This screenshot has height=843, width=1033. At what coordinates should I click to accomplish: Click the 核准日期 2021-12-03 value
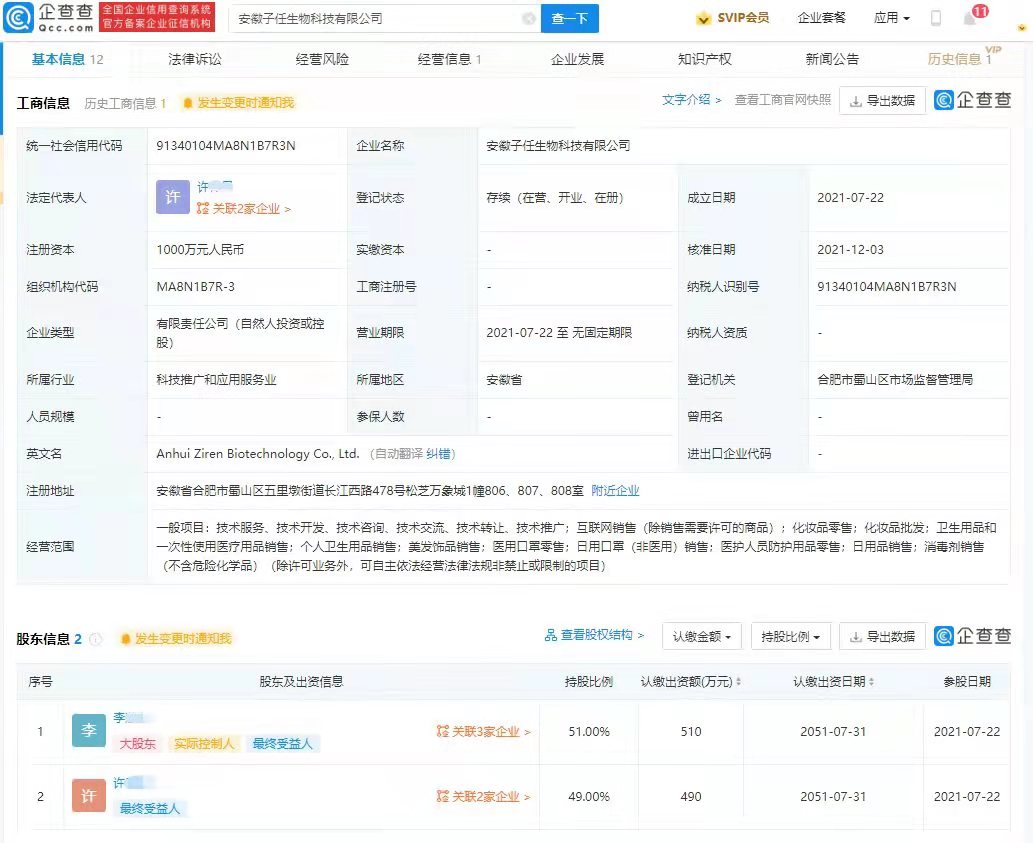(x=851, y=250)
